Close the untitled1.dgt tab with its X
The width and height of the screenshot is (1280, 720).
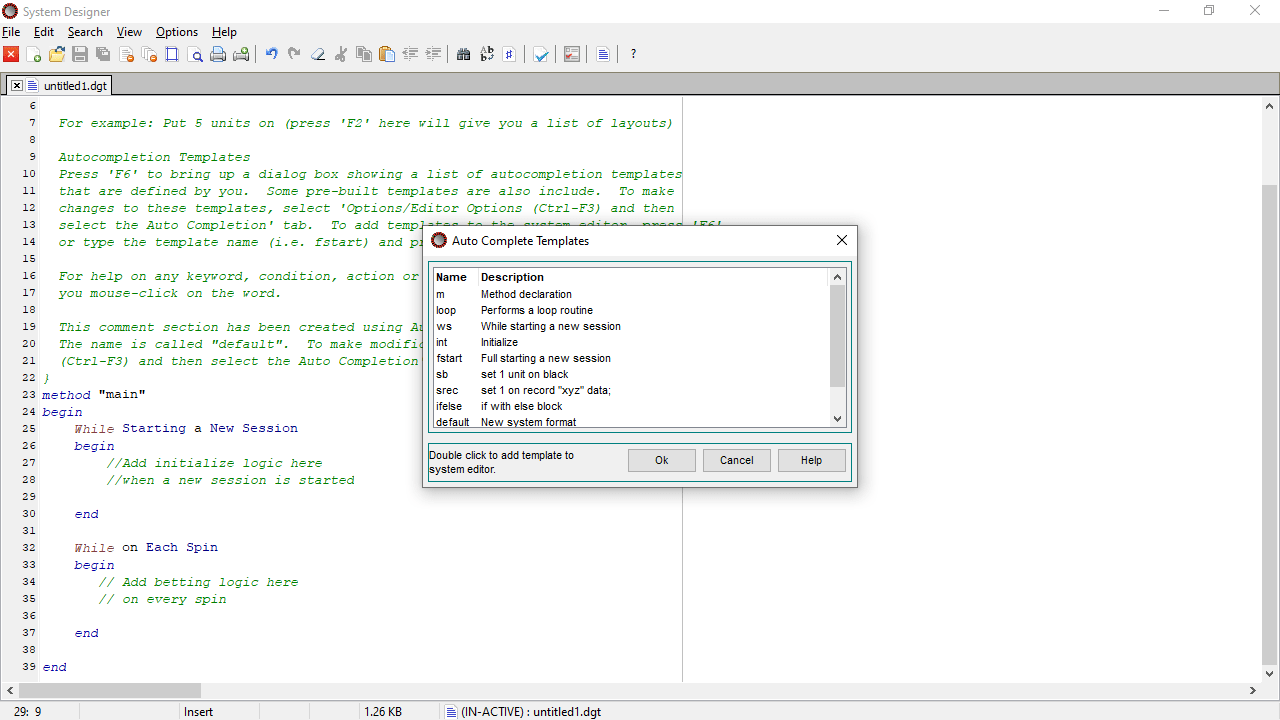click(17, 86)
